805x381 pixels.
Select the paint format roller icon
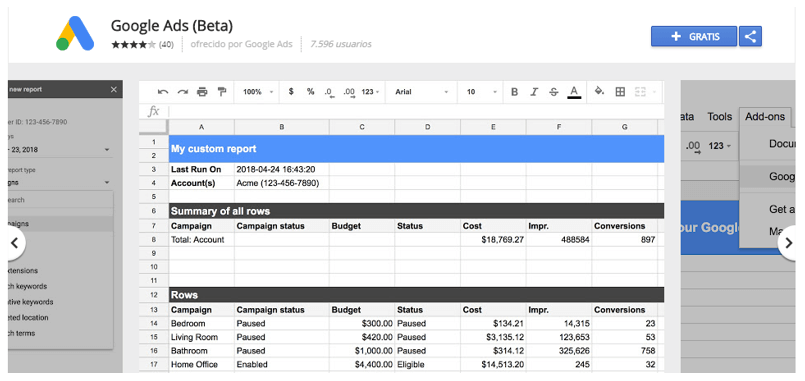point(222,92)
